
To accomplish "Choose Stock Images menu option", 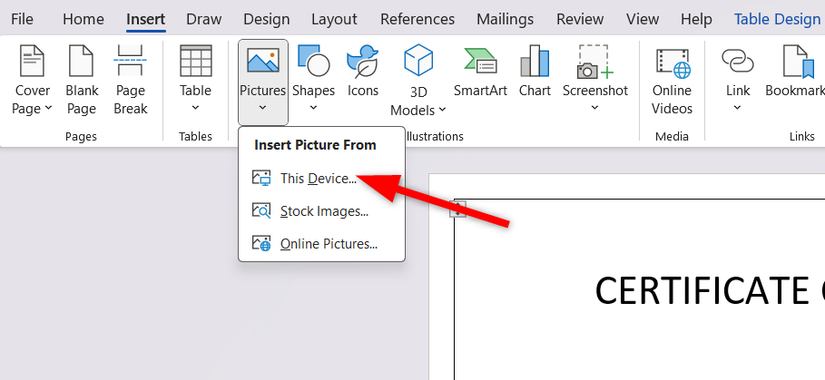I will pyautogui.click(x=321, y=211).
